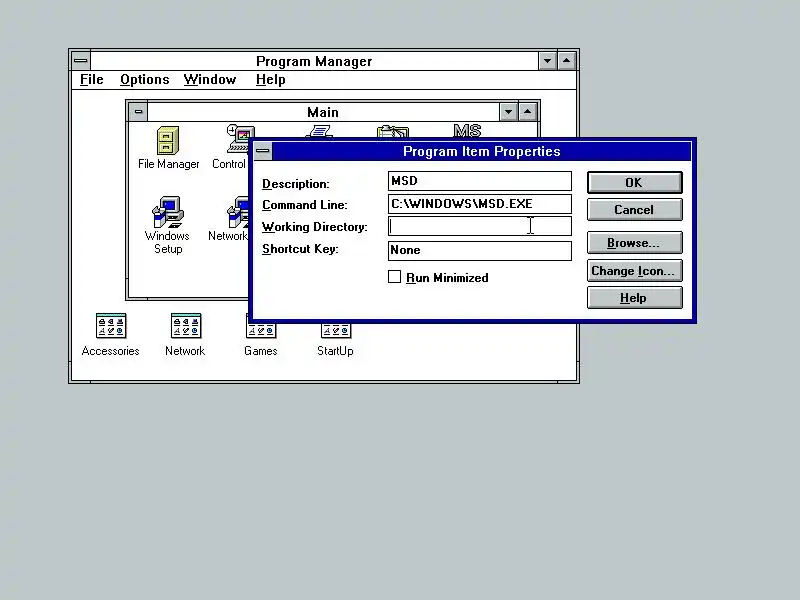Open the Help menu in Program Manager
800x600 pixels.
point(270,80)
